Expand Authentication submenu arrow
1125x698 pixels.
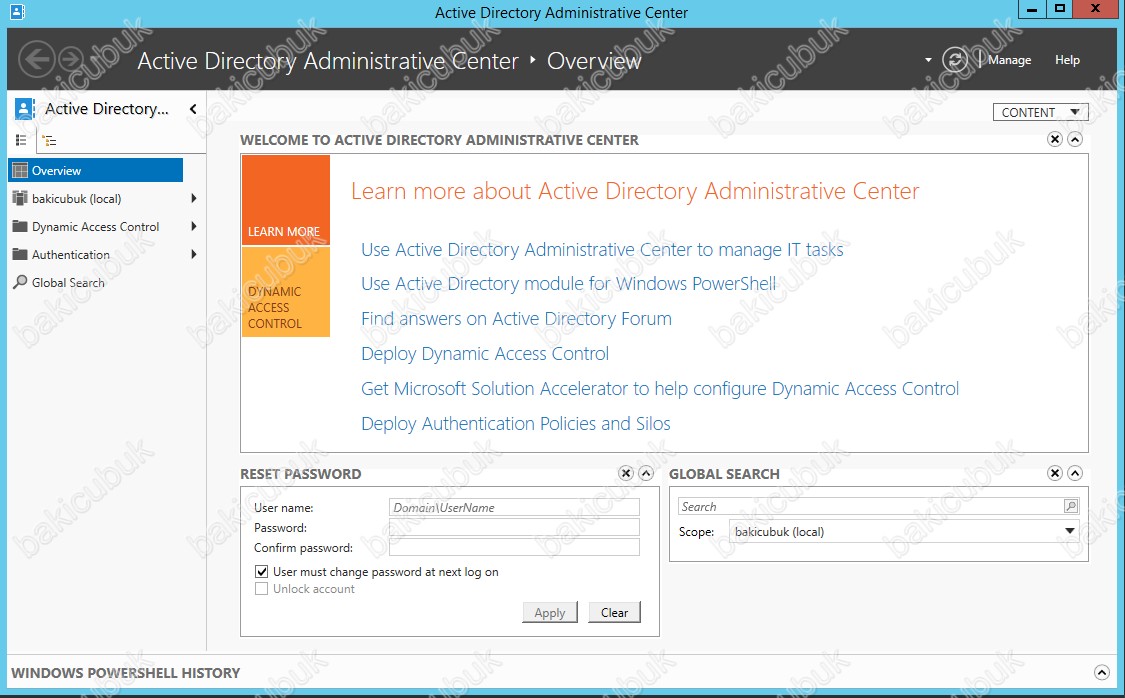pos(194,254)
